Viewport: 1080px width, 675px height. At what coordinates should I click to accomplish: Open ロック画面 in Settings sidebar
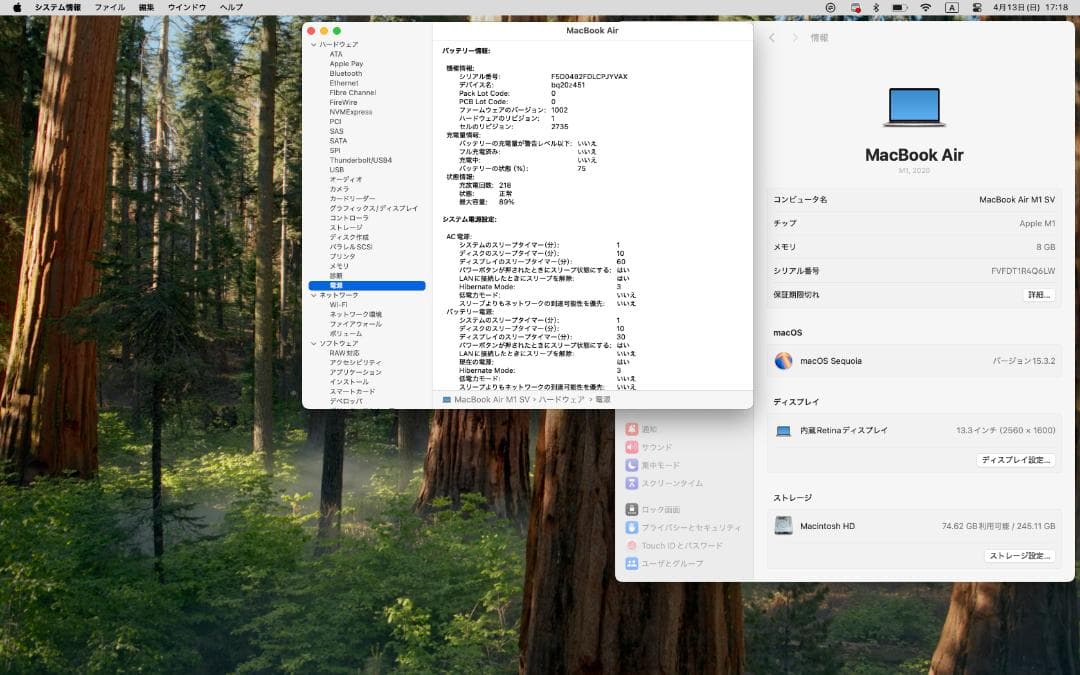click(653, 510)
